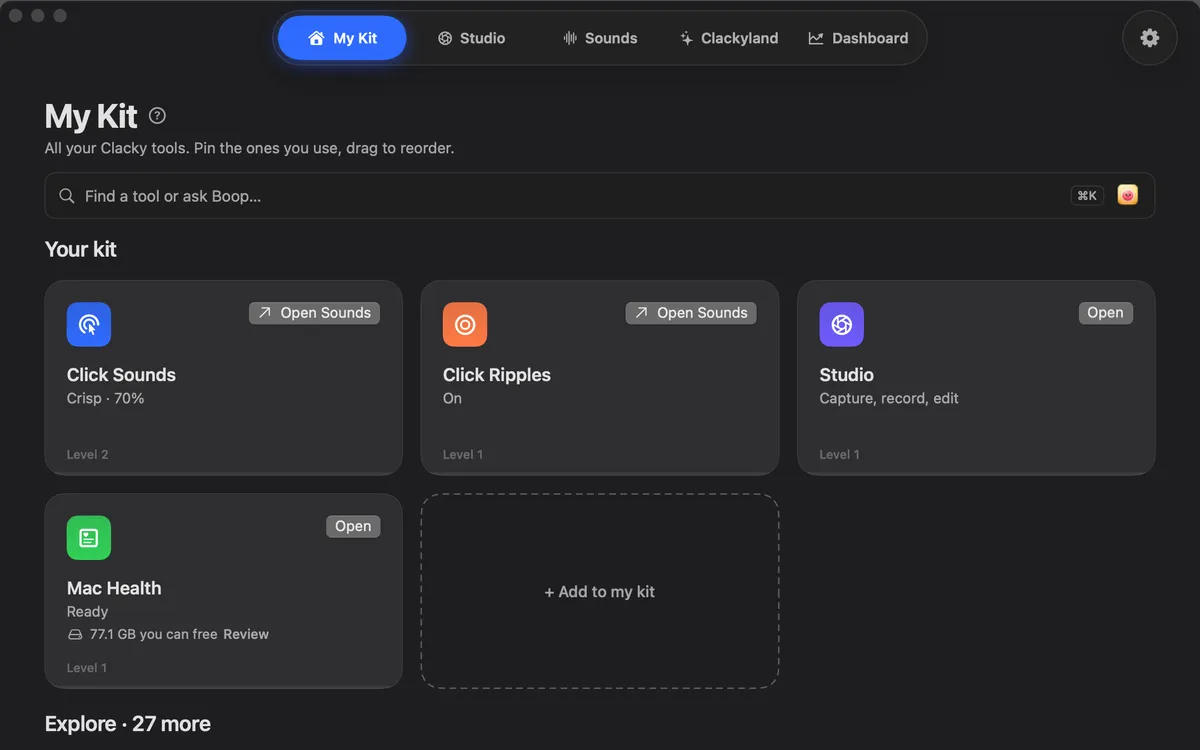Click the On status under Click Ripples
This screenshot has width=1200, height=750.
point(452,398)
